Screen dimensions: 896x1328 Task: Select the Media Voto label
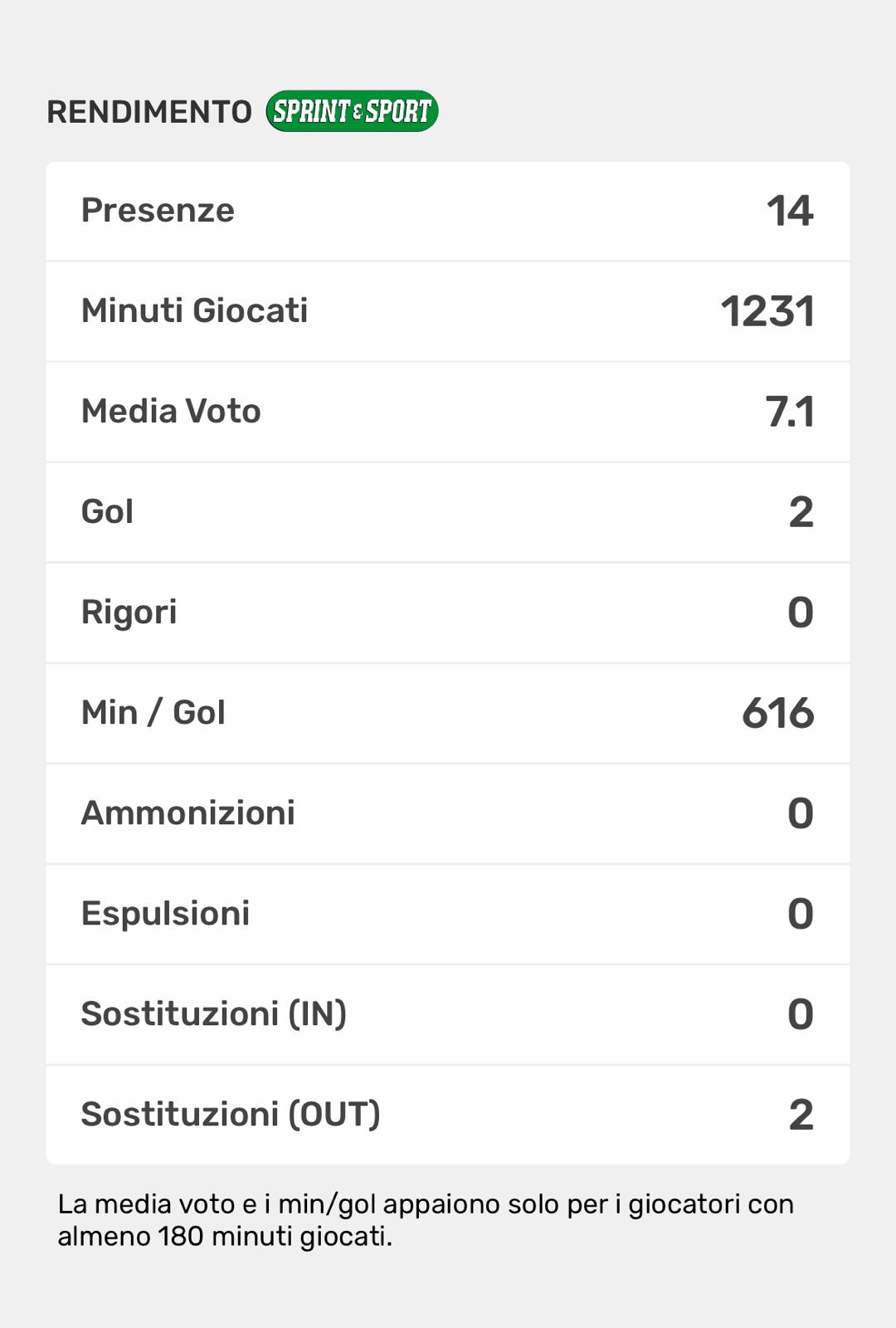171,412
